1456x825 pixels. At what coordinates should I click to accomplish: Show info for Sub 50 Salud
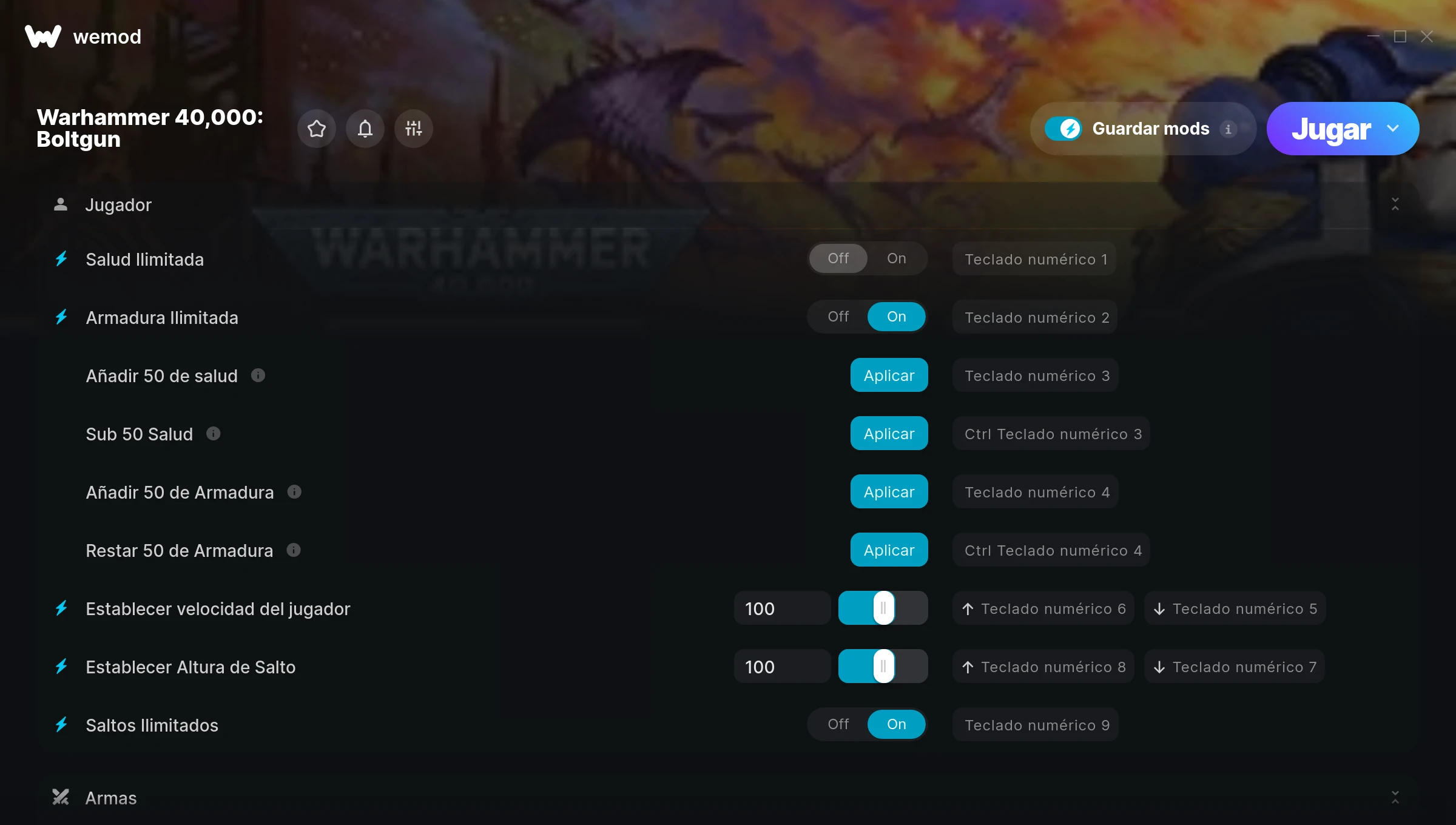click(x=213, y=434)
